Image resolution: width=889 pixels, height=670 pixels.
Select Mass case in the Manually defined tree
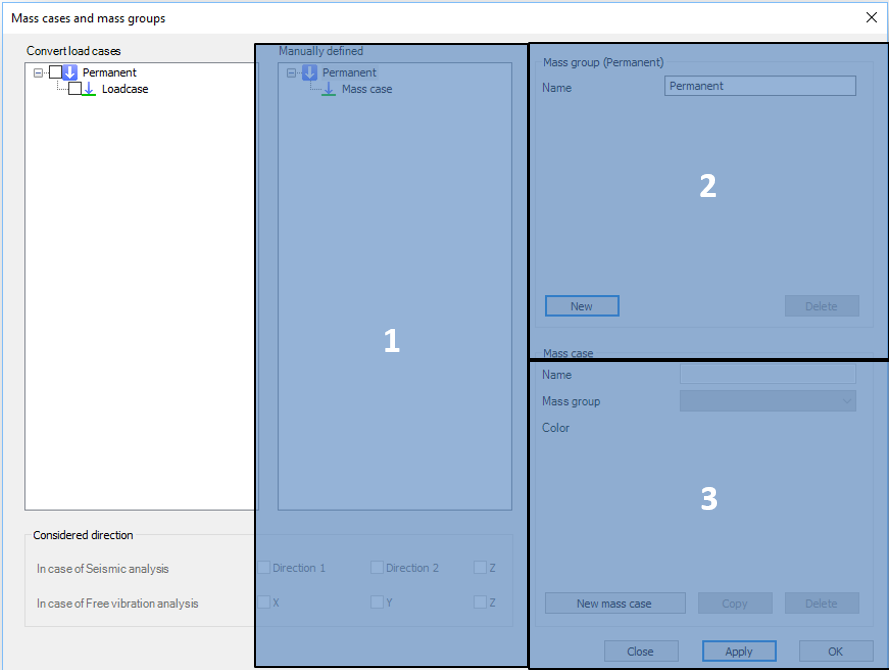click(367, 89)
